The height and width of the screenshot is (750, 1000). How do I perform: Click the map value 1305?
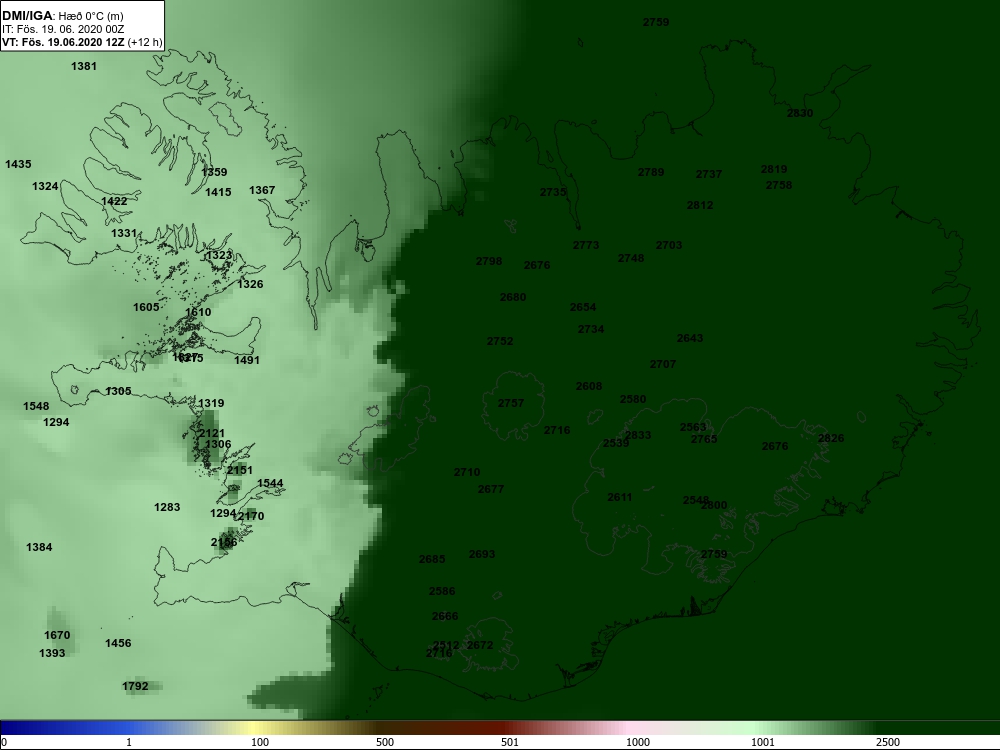click(119, 391)
